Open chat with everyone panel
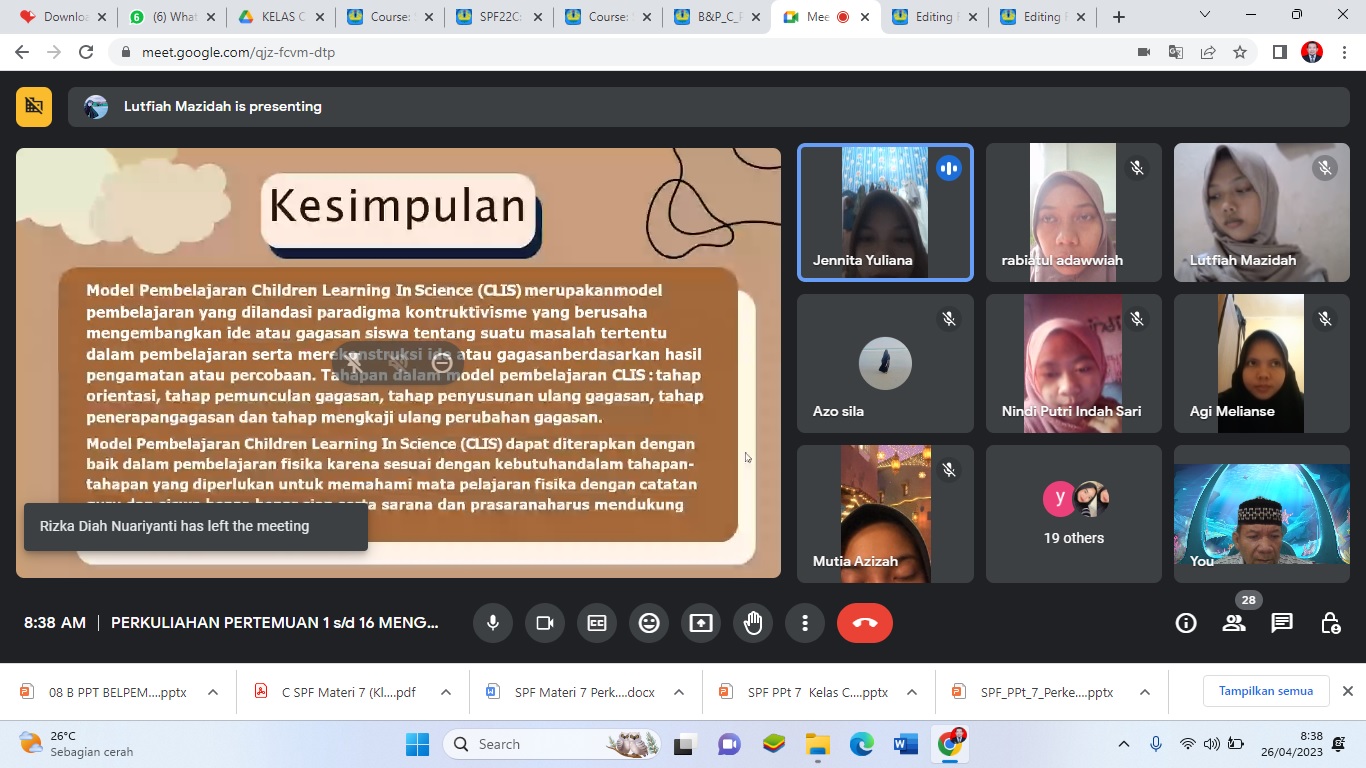 click(1282, 623)
